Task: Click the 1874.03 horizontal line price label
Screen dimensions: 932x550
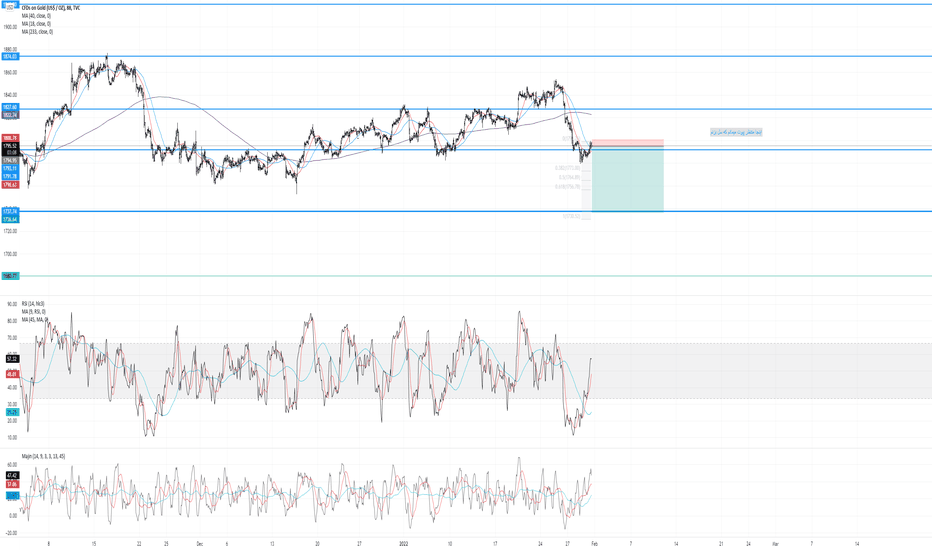Action: [x=10, y=56]
